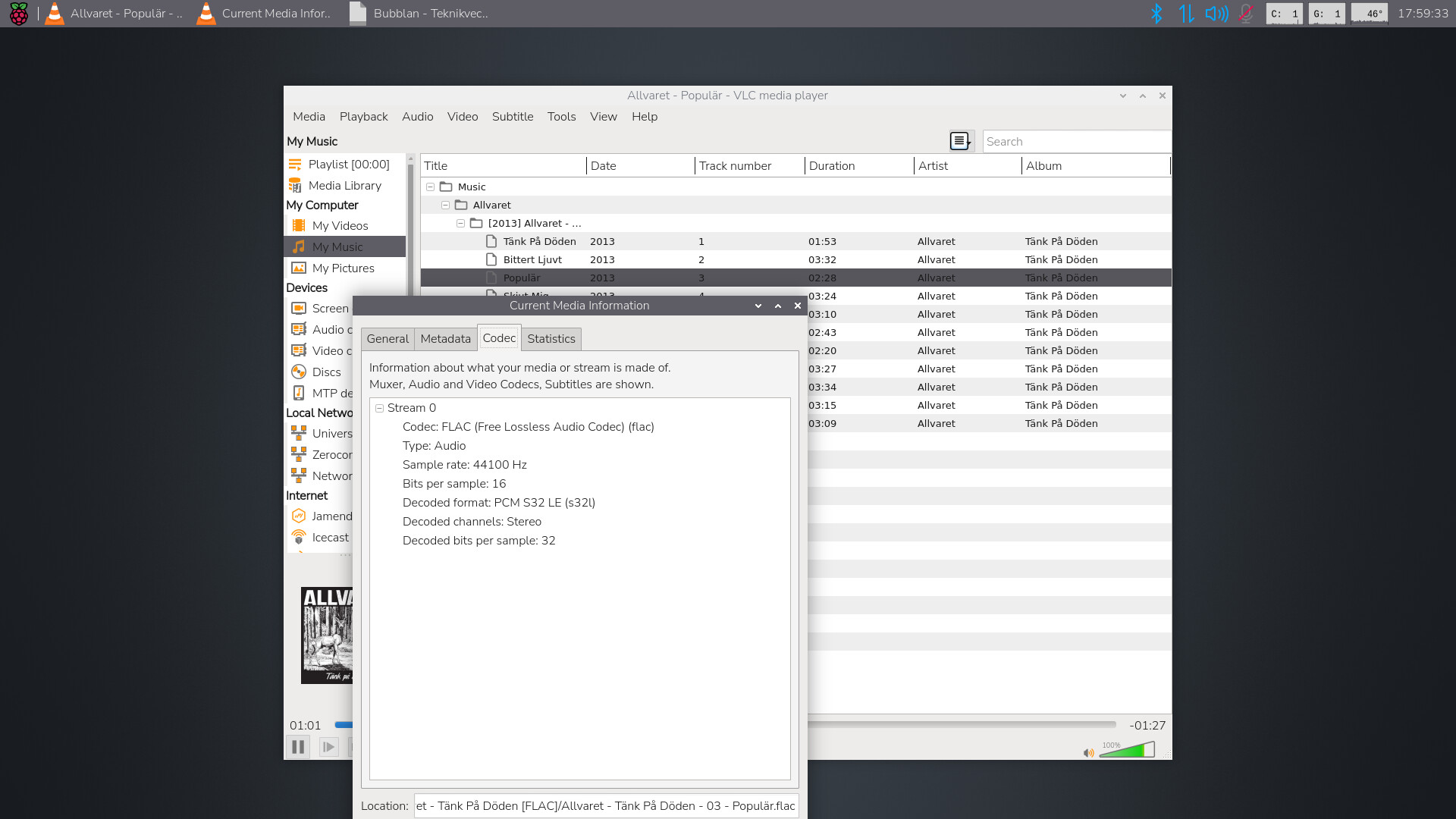Mute audio via speaker icon near volume

[1088, 753]
